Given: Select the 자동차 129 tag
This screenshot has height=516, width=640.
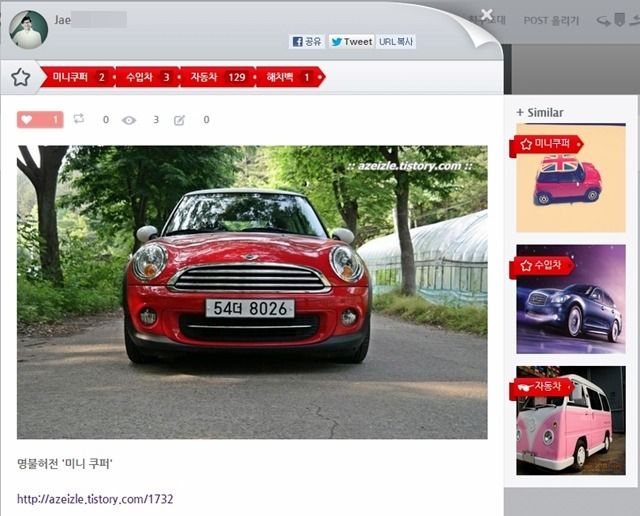Looking at the screenshot, I should [x=218, y=77].
